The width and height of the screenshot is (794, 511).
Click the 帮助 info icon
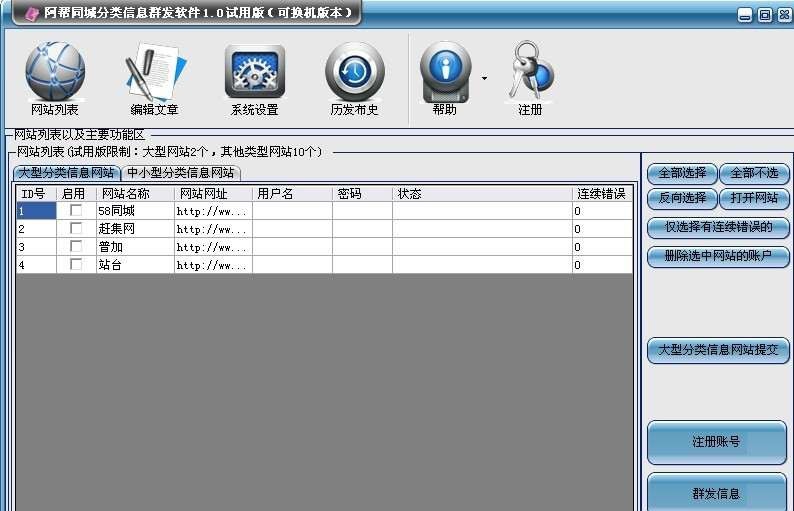(x=445, y=72)
